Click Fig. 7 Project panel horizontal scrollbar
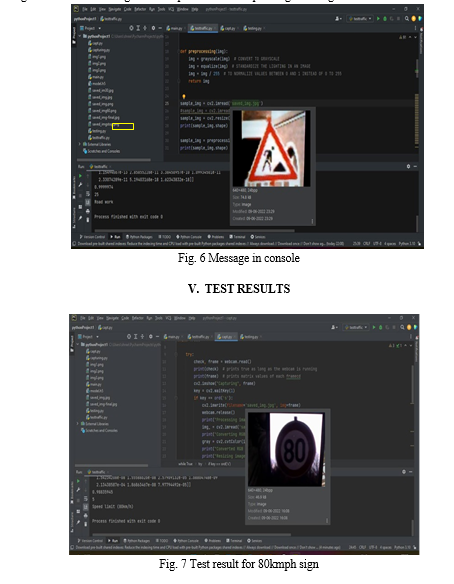The width and height of the screenshot is (454, 584). (x=111, y=465)
